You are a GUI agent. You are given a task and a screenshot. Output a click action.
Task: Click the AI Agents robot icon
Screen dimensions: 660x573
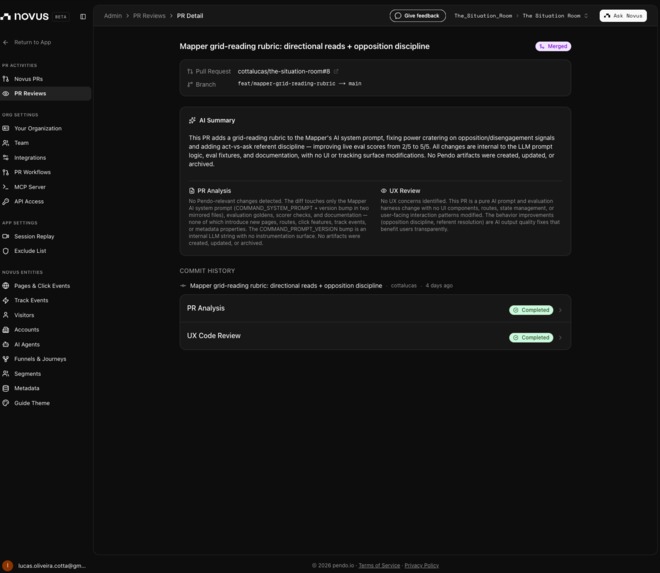click(x=5, y=344)
